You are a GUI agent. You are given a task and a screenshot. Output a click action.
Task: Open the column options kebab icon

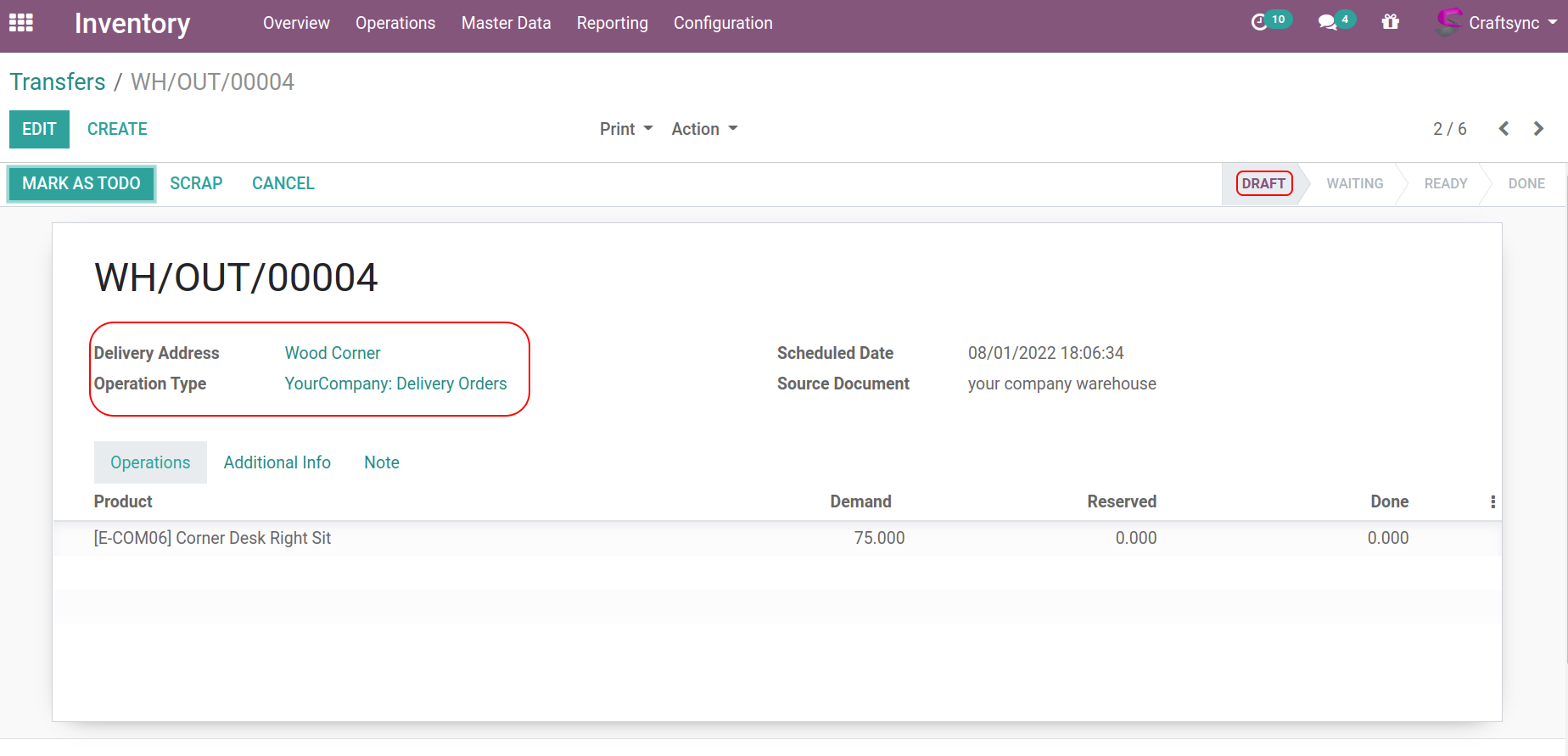(x=1492, y=502)
